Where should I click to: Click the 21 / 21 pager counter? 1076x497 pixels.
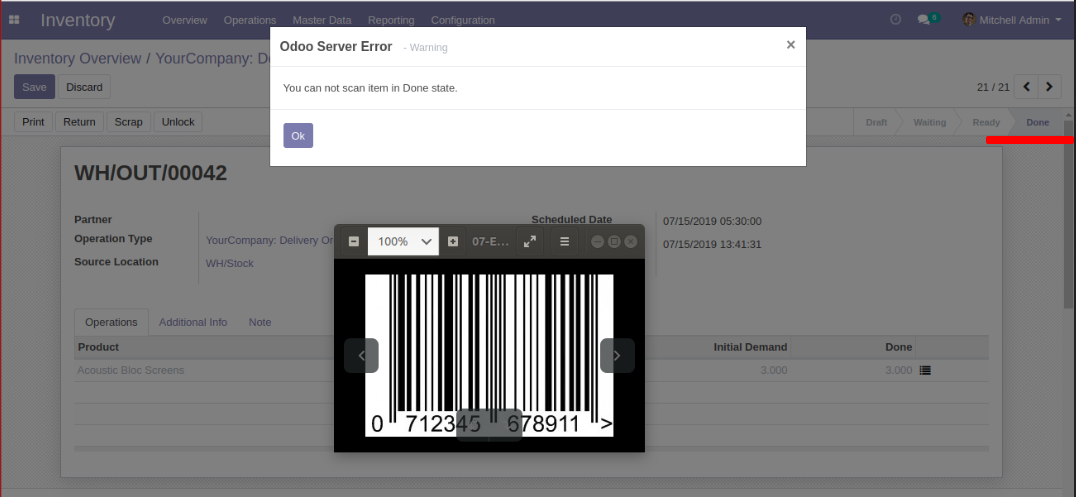tap(993, 87)
